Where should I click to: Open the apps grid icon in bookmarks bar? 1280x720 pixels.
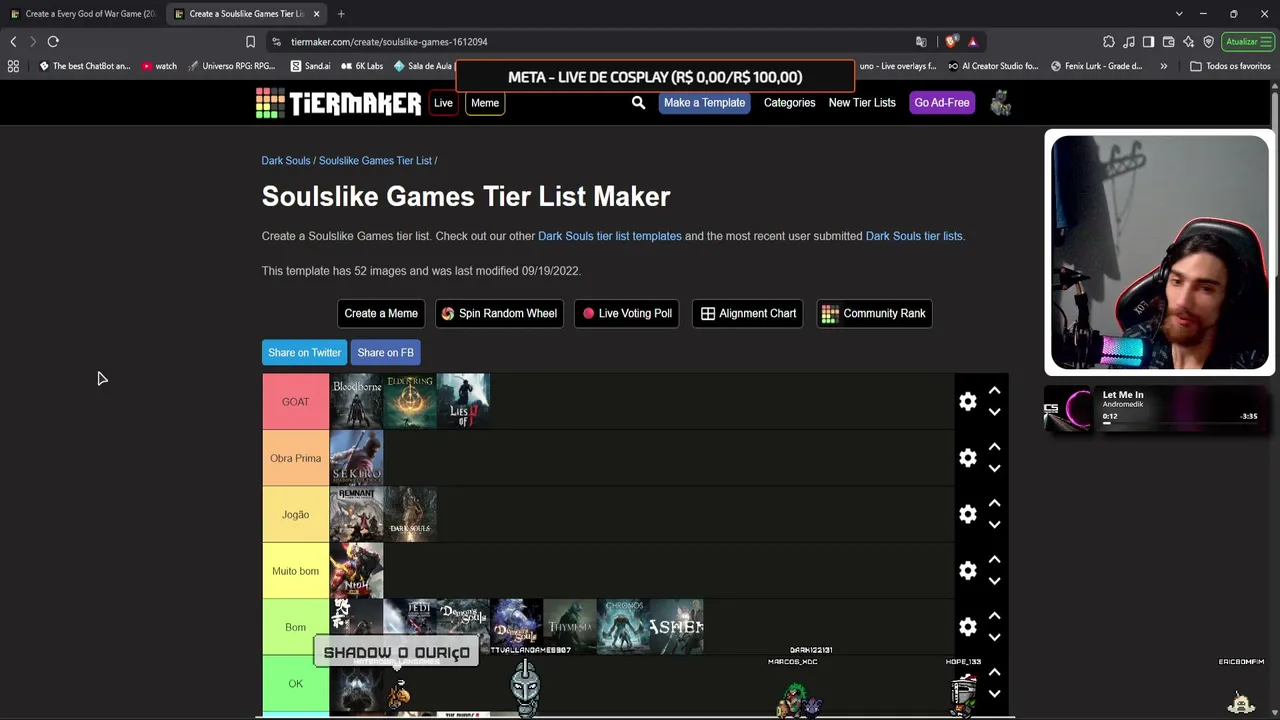click(x=13, y=66)
